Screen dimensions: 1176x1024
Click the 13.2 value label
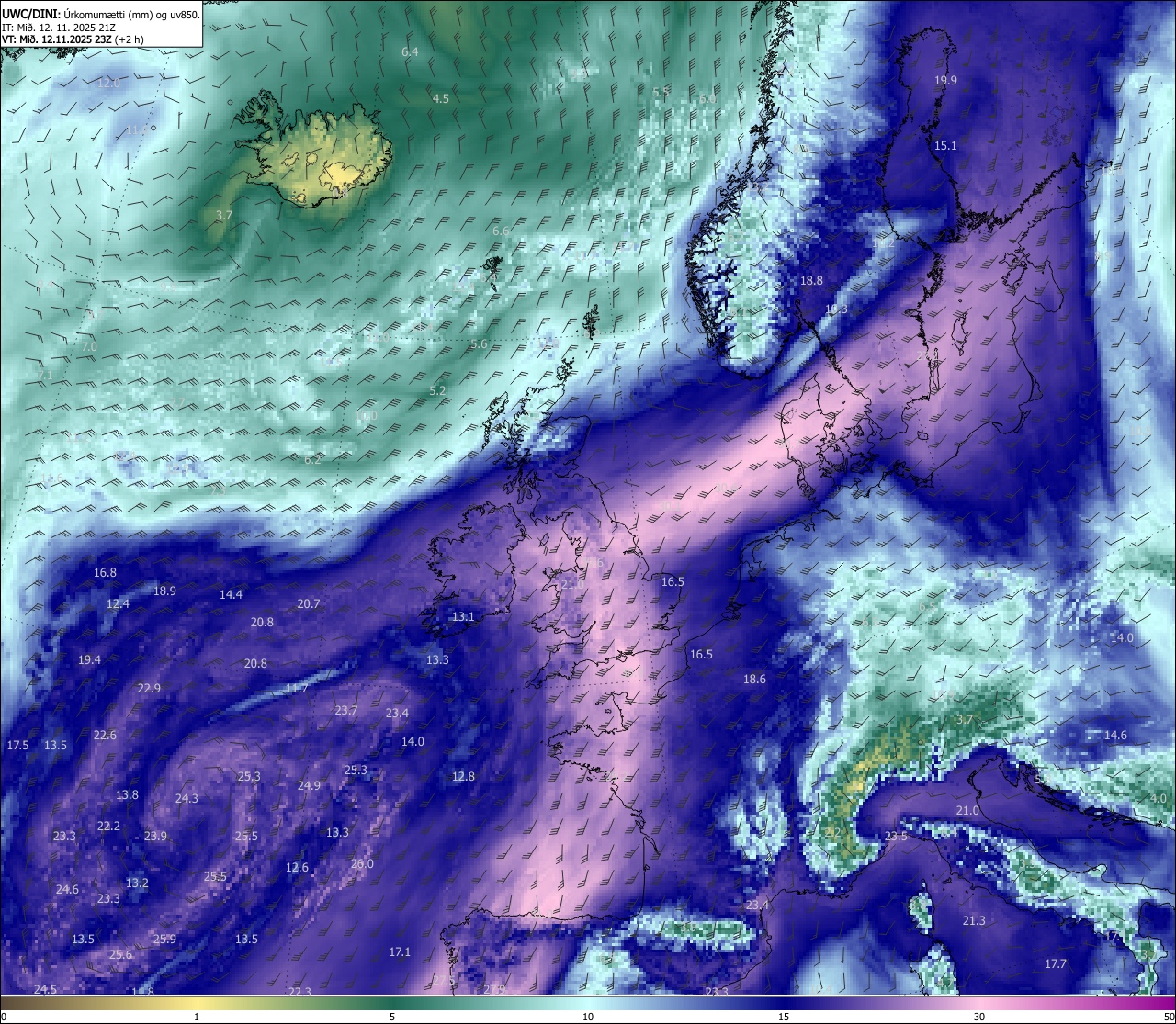click(137, 883)
